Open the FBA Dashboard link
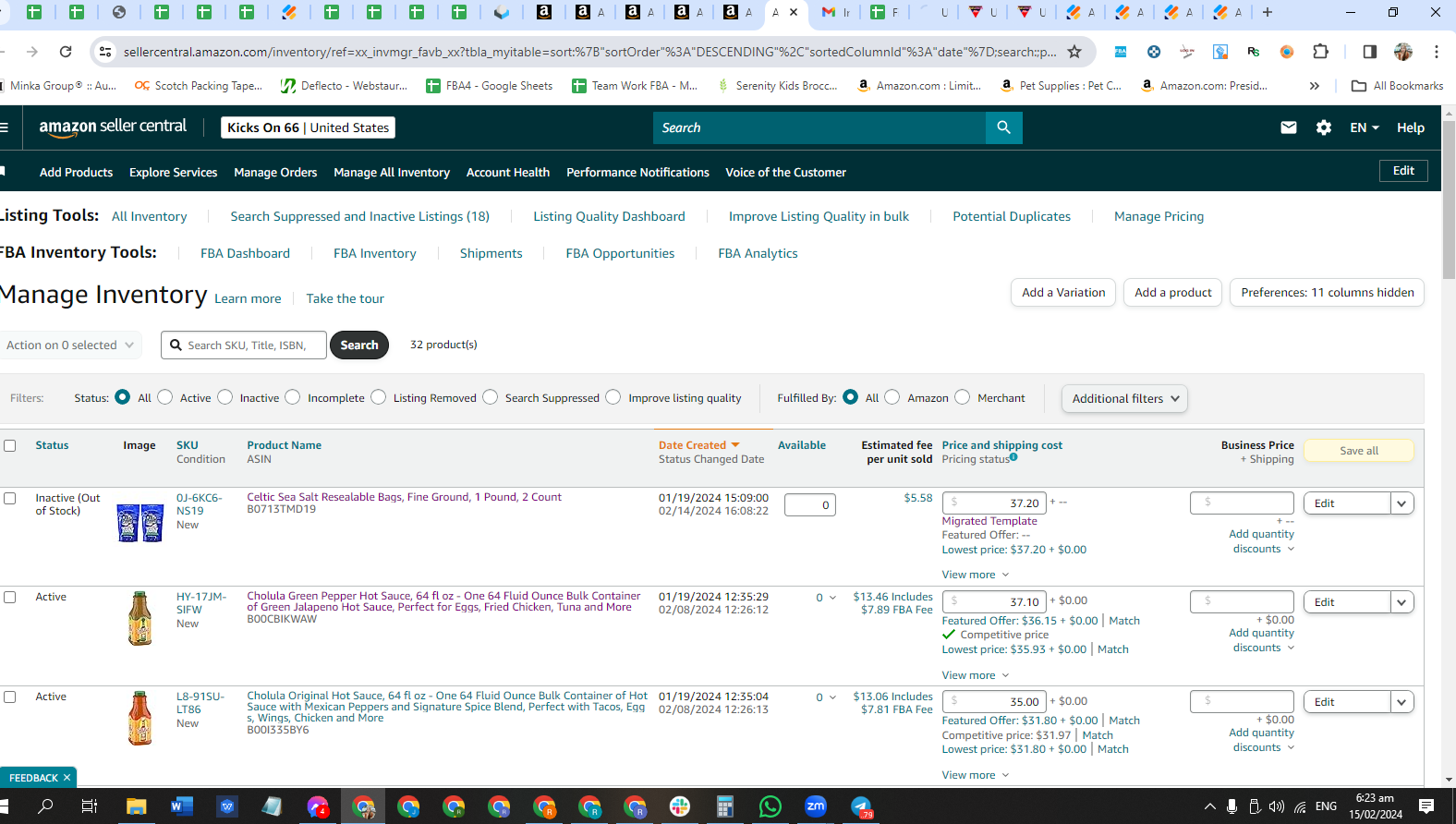Viewport: 1456px width, 824px height. pyautogui.click(x=245, y=253)
